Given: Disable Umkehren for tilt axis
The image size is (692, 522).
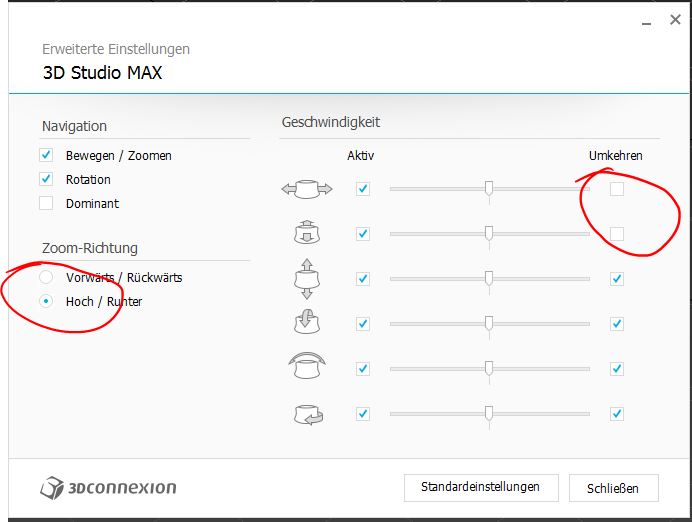Looking at the screenshot, I should click(617, 324).
